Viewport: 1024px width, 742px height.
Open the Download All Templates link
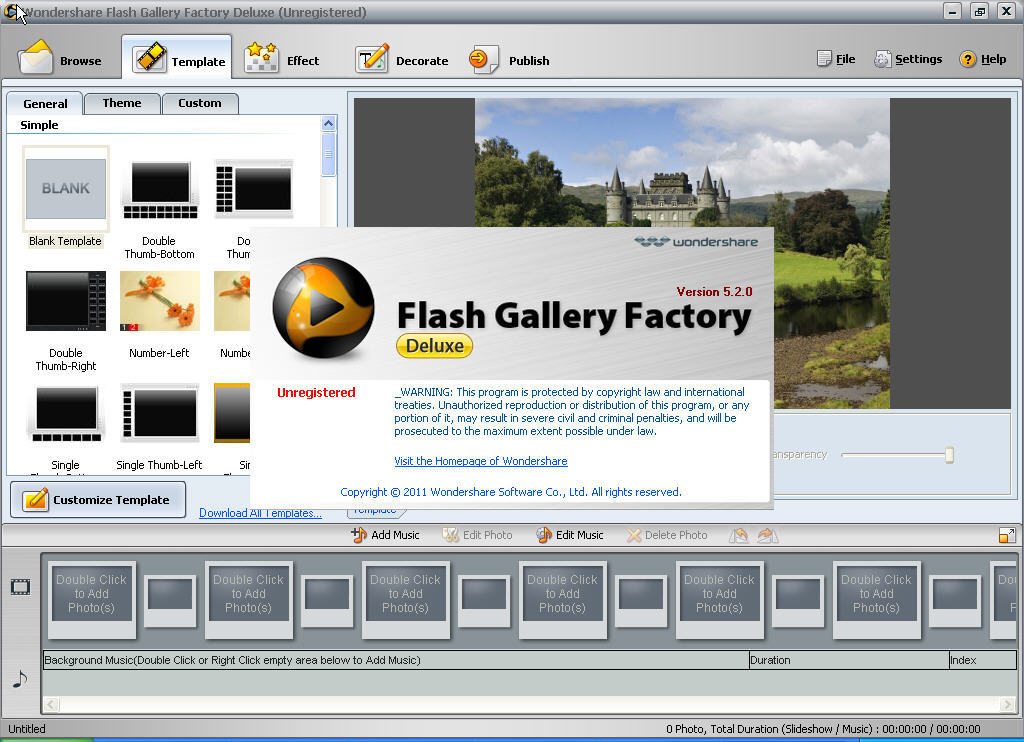click(x=260, y=512)
